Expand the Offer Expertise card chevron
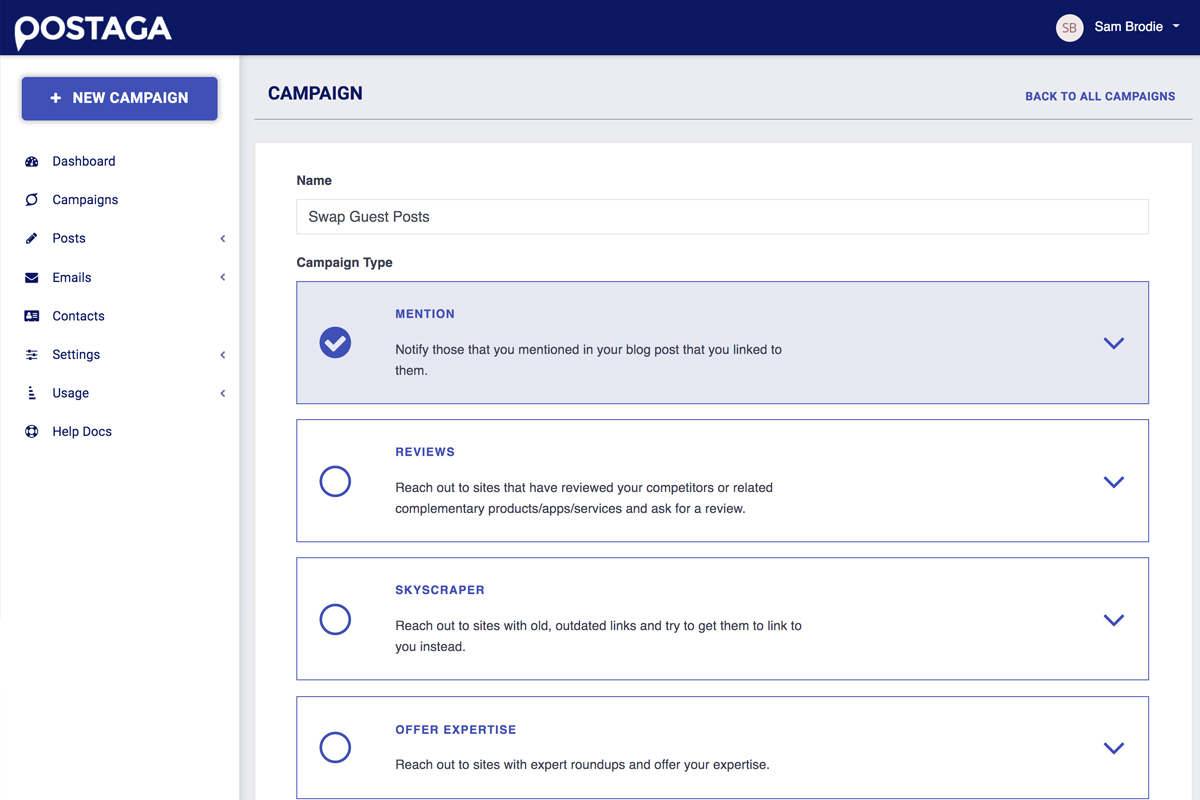Screen dimensions: 1200x800 click(x=1114, y=748)
